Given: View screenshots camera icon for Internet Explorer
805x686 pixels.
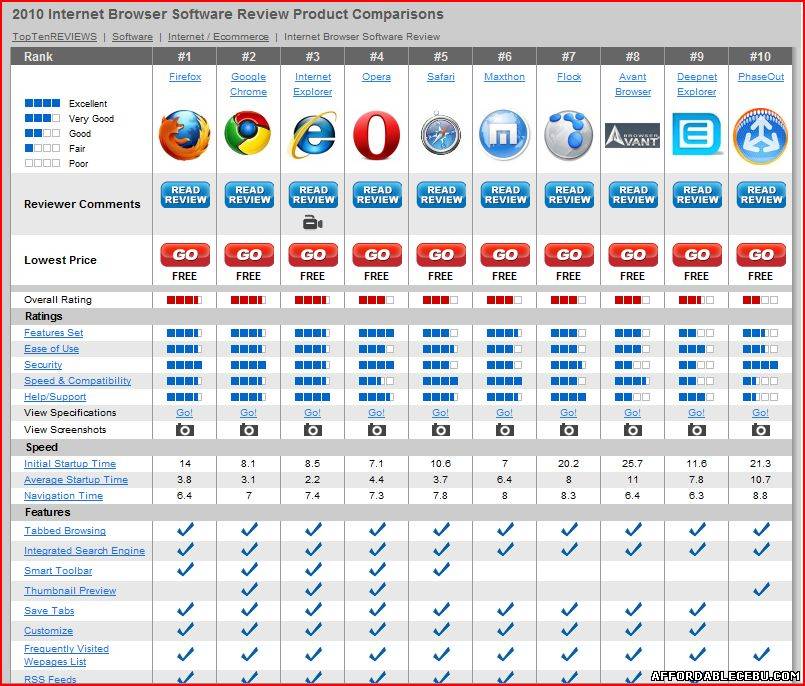Looking at the screenshot, I should coord(313,430).
